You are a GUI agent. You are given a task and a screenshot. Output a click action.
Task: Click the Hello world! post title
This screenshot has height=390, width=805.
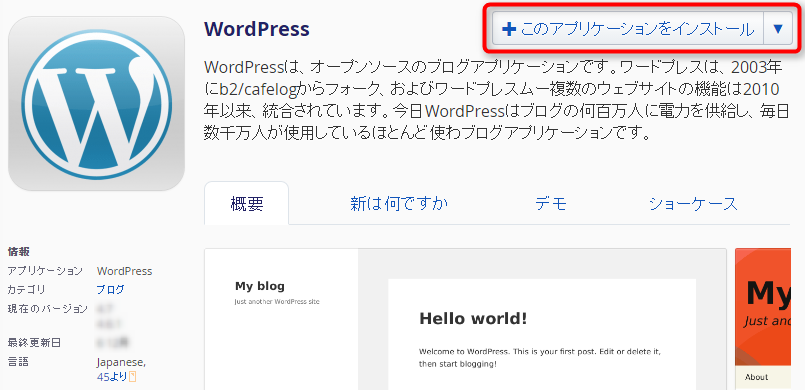tap(473, 319)
